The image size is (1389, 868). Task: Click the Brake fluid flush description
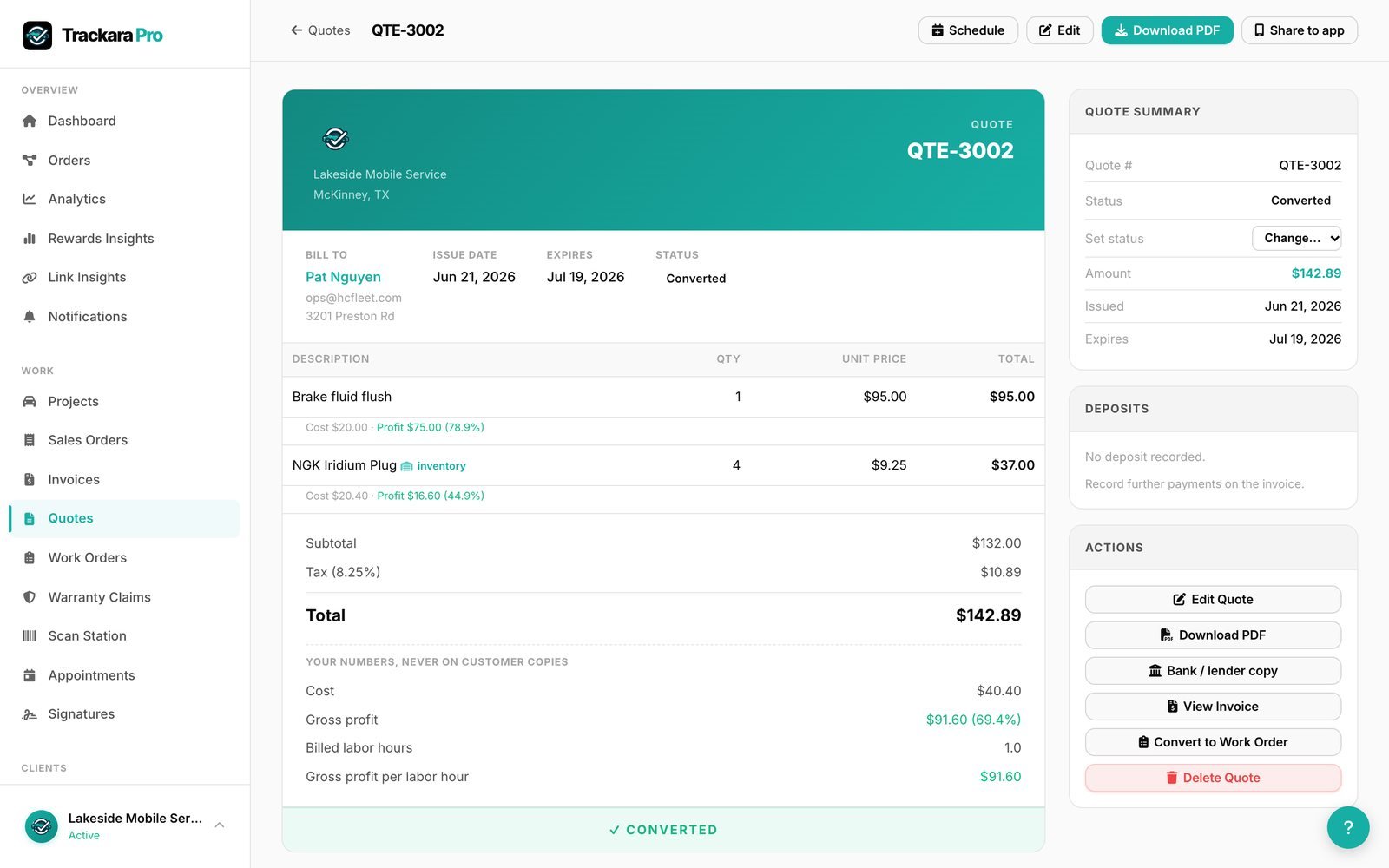pos(342,397)
